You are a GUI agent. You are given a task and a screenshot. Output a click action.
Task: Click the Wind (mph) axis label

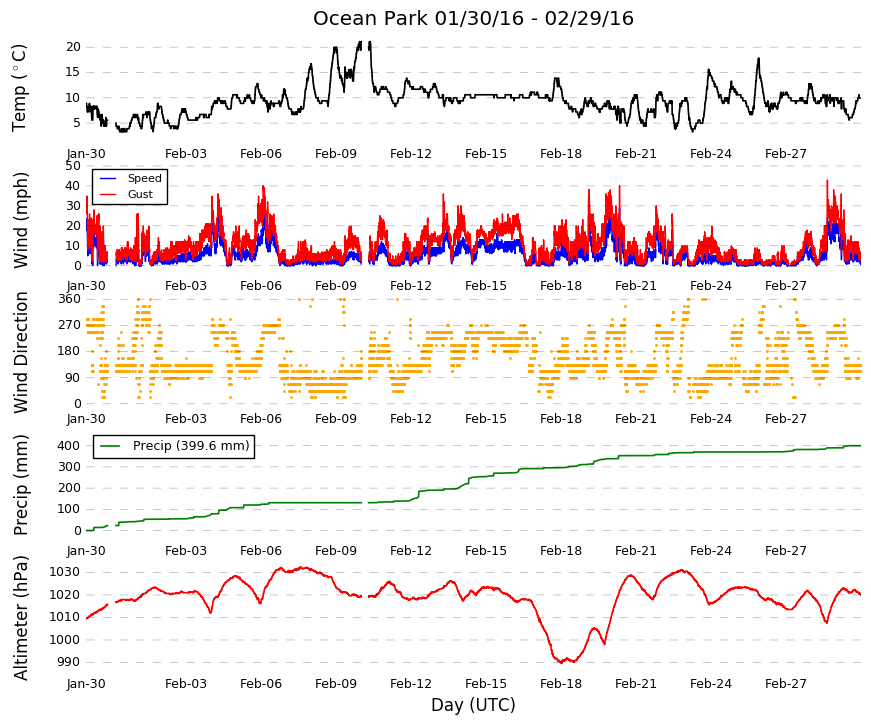tap(20, 220)
